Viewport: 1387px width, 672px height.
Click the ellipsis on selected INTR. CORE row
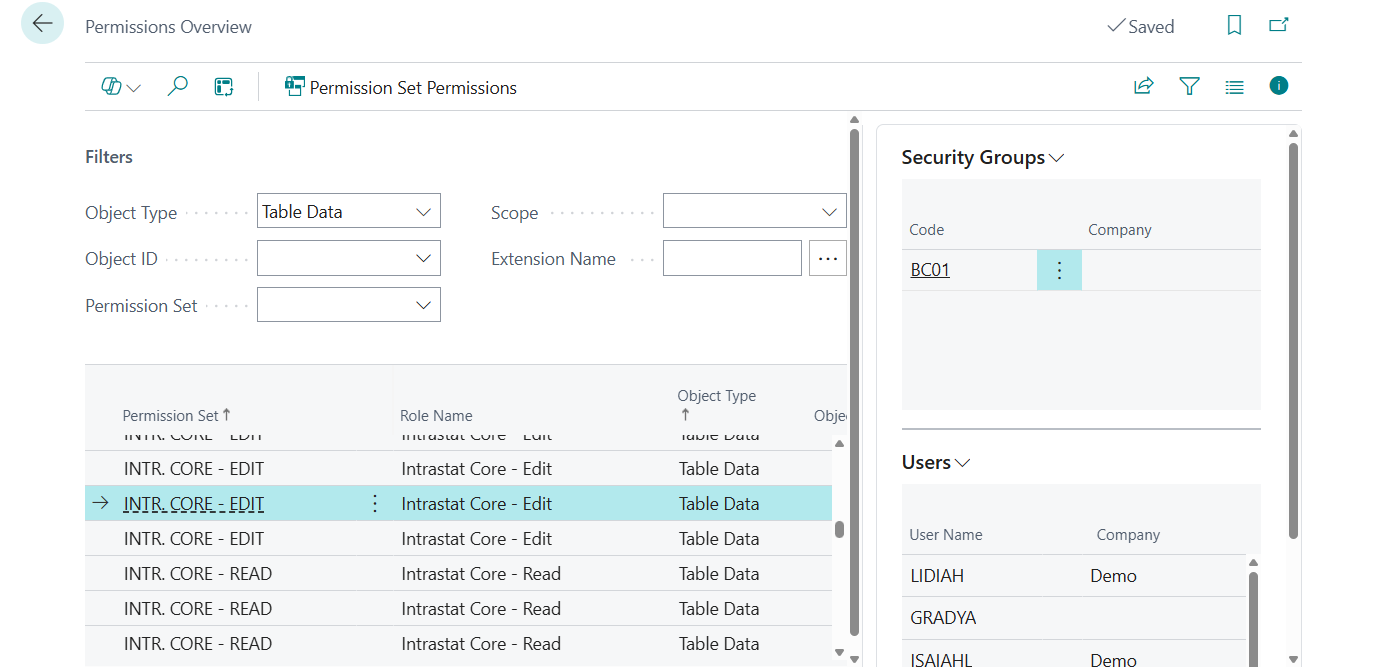coord(374,503)
